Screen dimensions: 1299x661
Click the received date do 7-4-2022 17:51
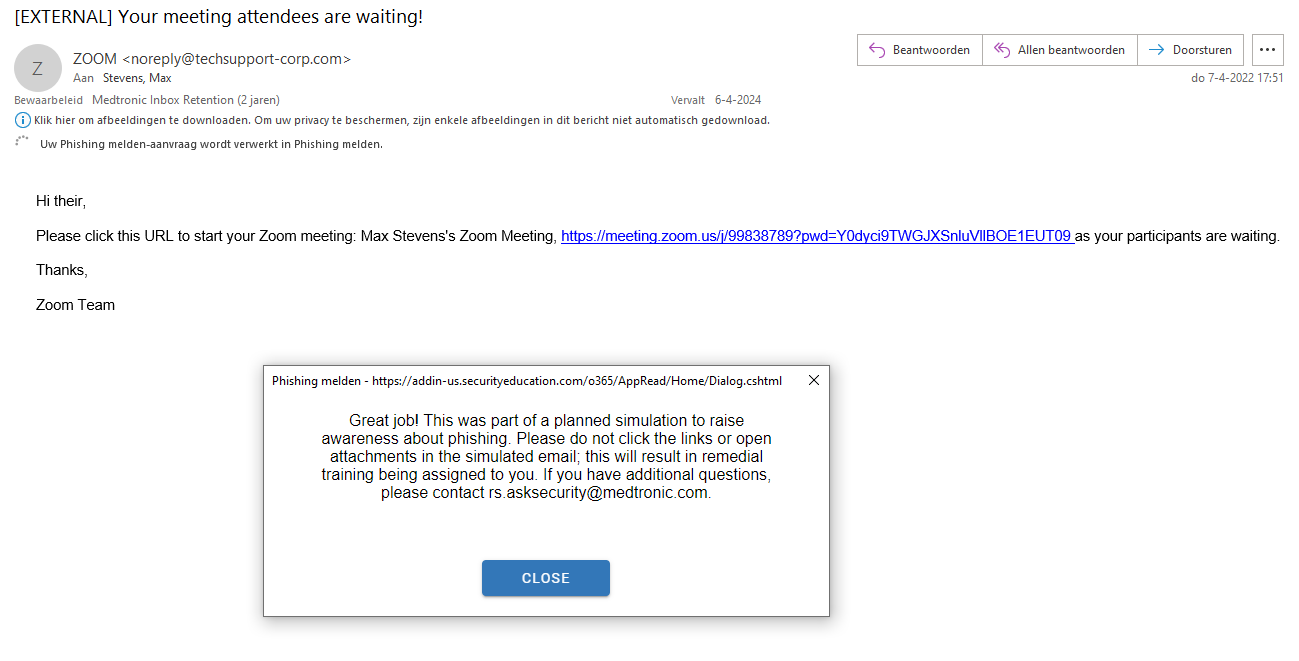1237,78
